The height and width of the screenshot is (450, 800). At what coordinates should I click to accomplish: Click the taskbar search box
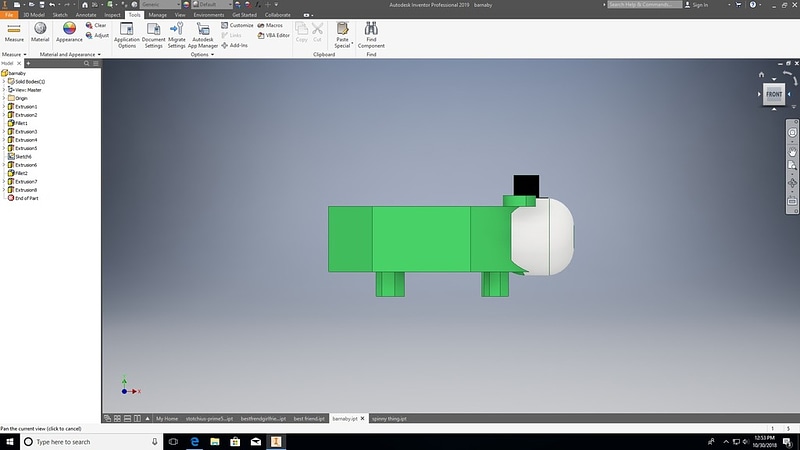[x=91, y=442]
